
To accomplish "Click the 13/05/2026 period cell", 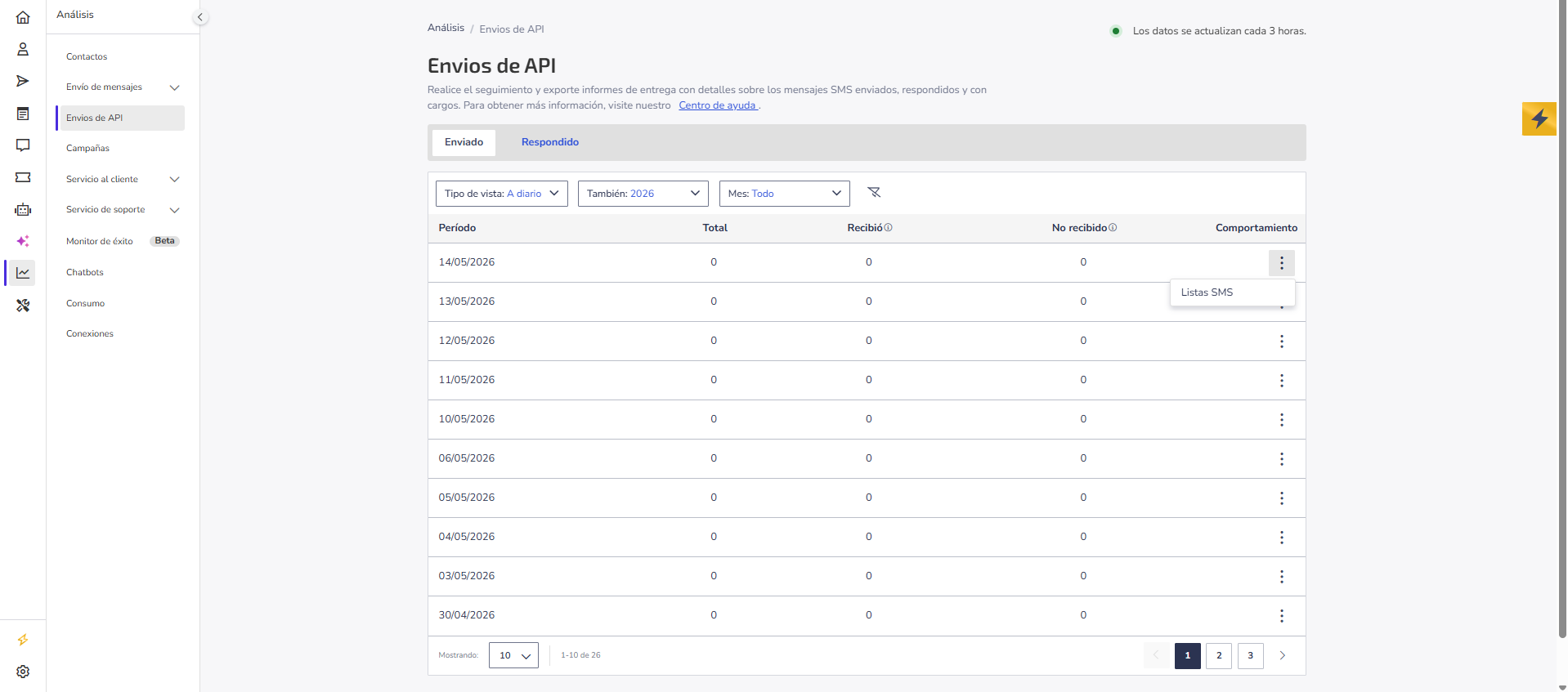I will point(467,301).
